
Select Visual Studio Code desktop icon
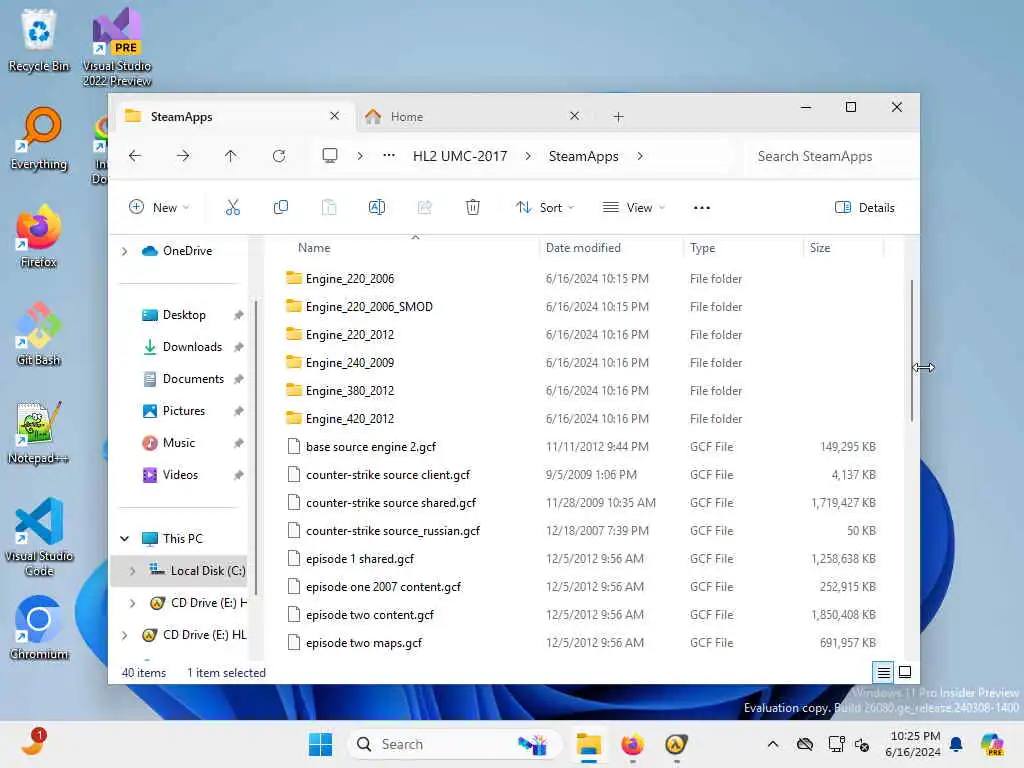click(x=39, y=537)
